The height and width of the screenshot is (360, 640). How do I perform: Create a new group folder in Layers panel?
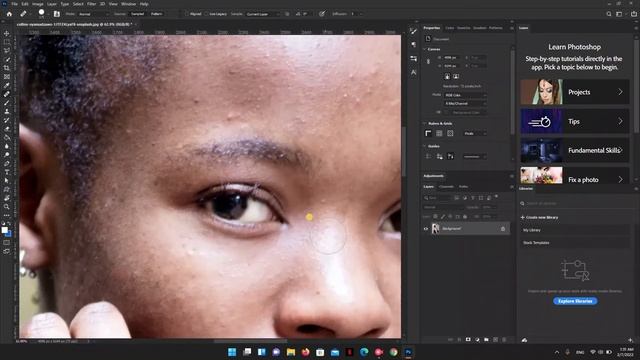(x=486, y=340)
